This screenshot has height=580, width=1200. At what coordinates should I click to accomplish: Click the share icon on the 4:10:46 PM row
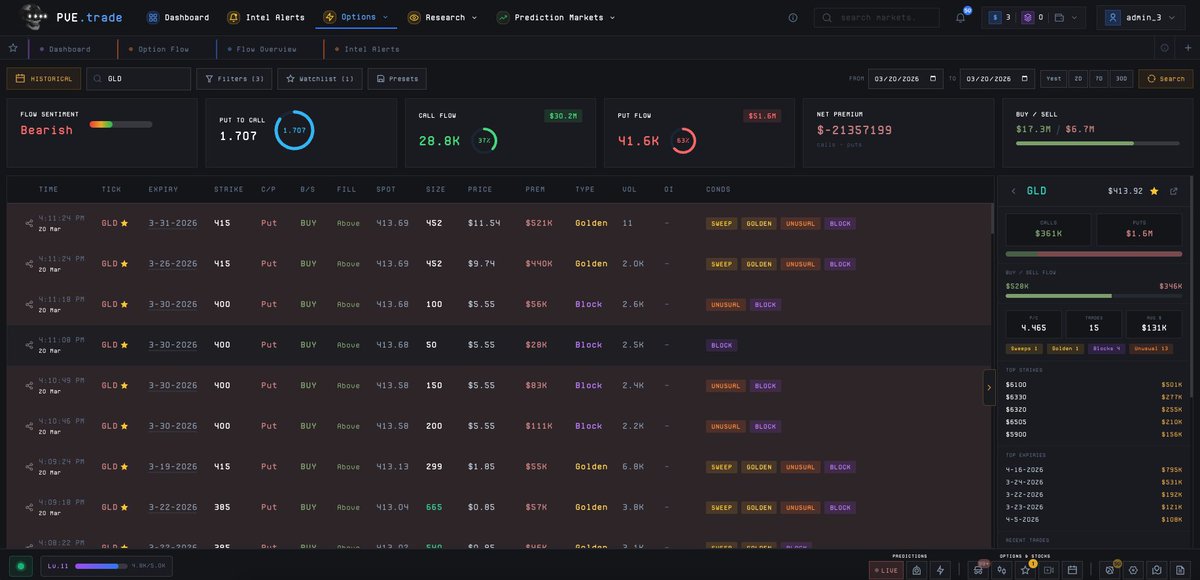pyautogui.click(x=29, y=426)
